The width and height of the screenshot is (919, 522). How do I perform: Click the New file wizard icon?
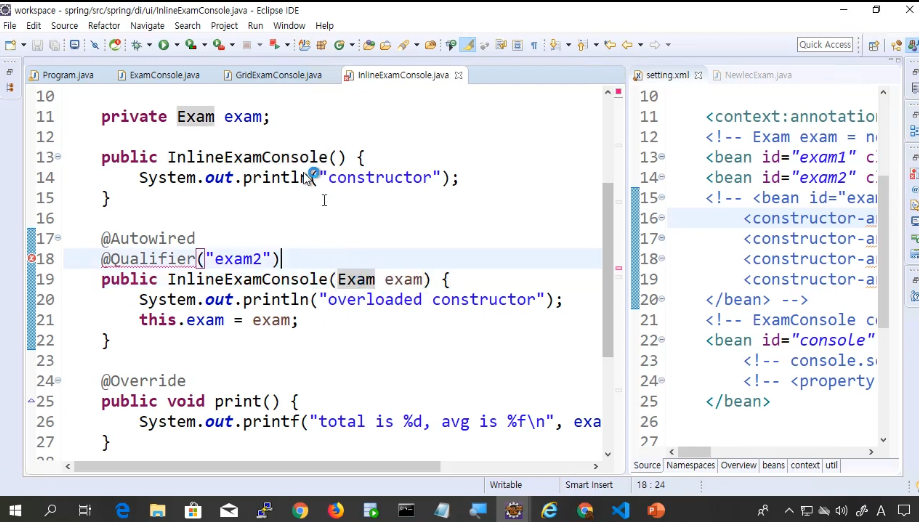(x=10, y=45)
